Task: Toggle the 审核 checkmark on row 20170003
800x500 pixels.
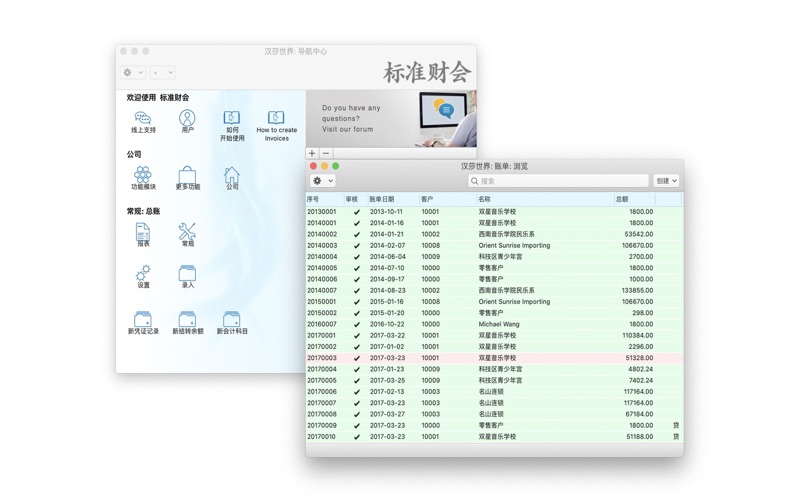Action: (356, 358)
